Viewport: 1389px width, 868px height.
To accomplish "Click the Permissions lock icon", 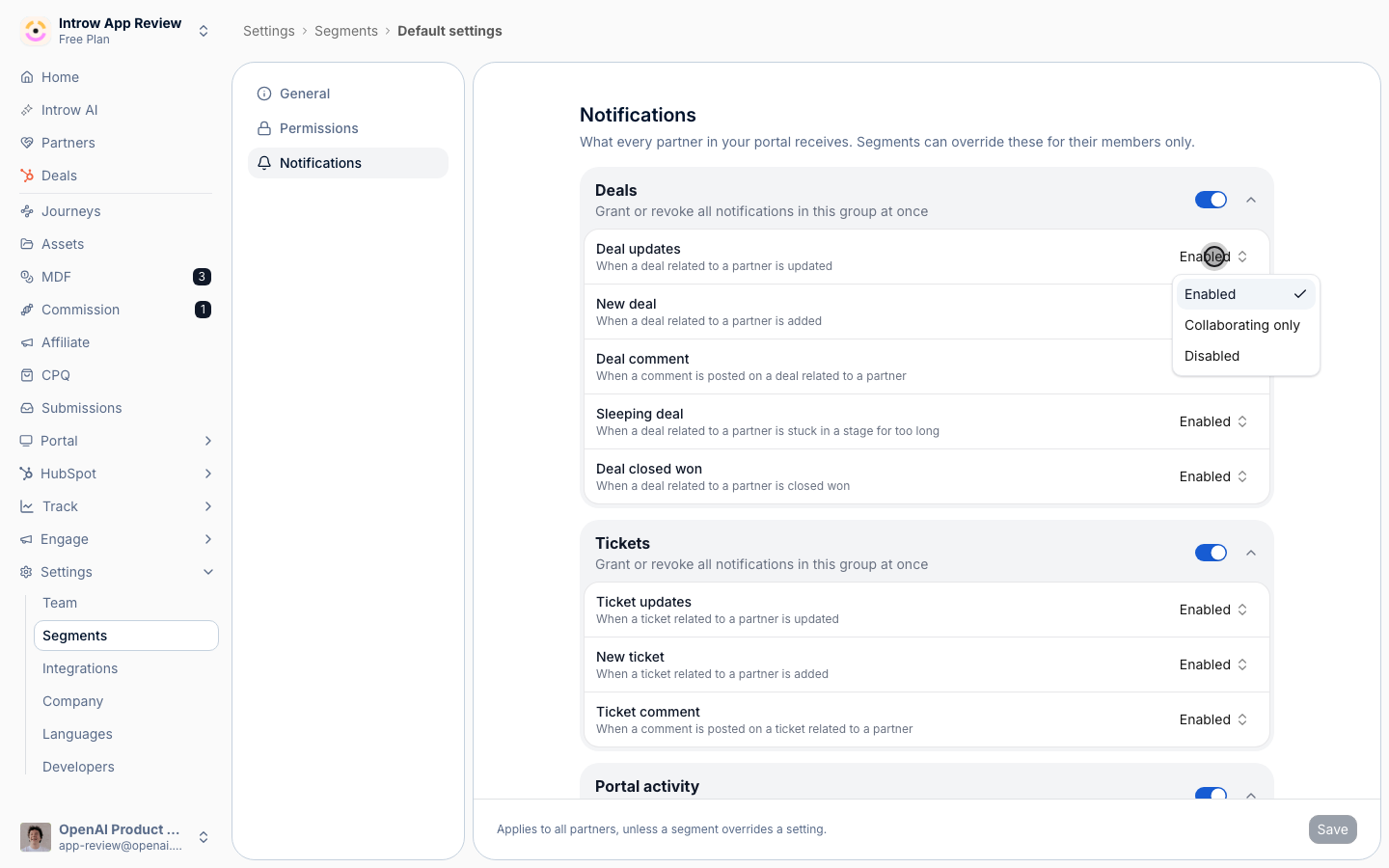I will [x=264, y=128].
